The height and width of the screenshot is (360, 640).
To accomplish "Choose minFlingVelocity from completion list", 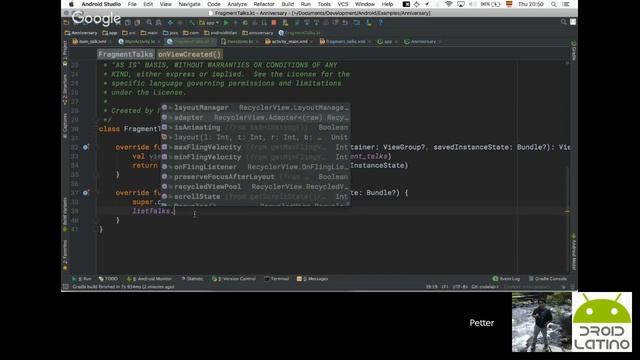I will click(x=255, y=157).
